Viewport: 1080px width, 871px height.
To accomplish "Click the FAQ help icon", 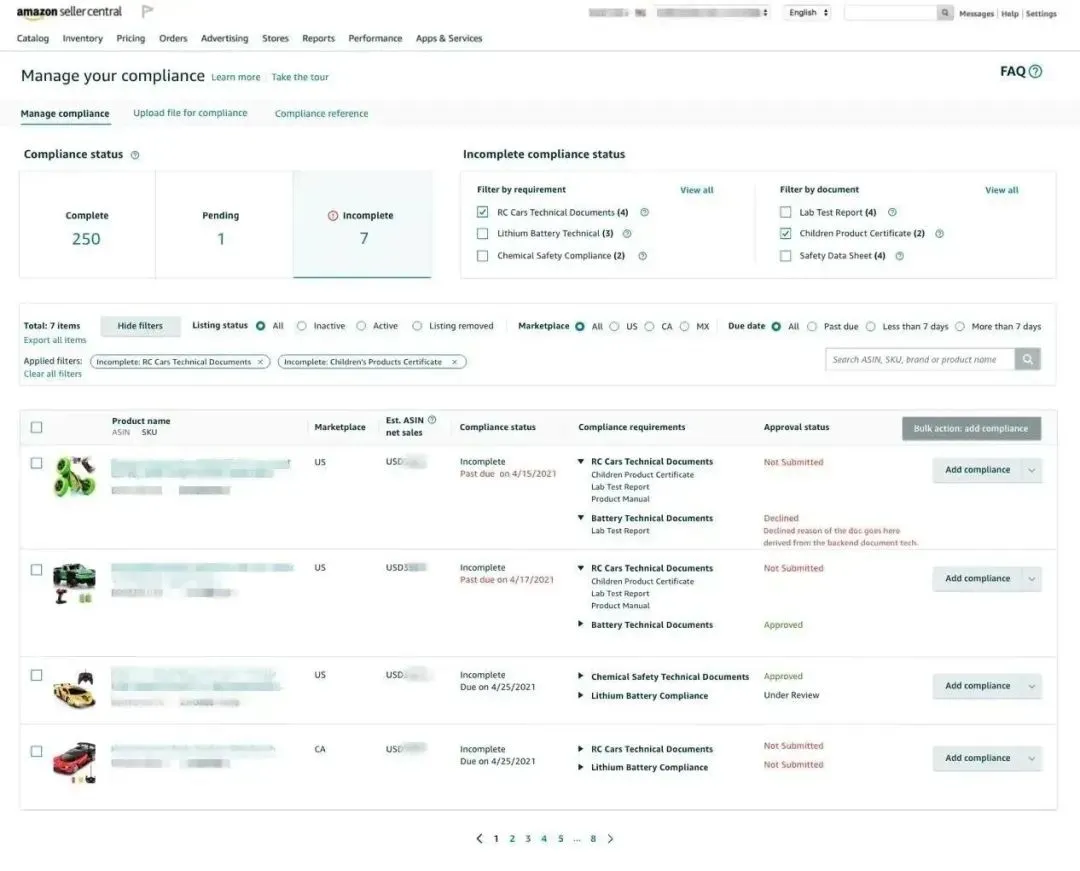I will click(1035, 71).
